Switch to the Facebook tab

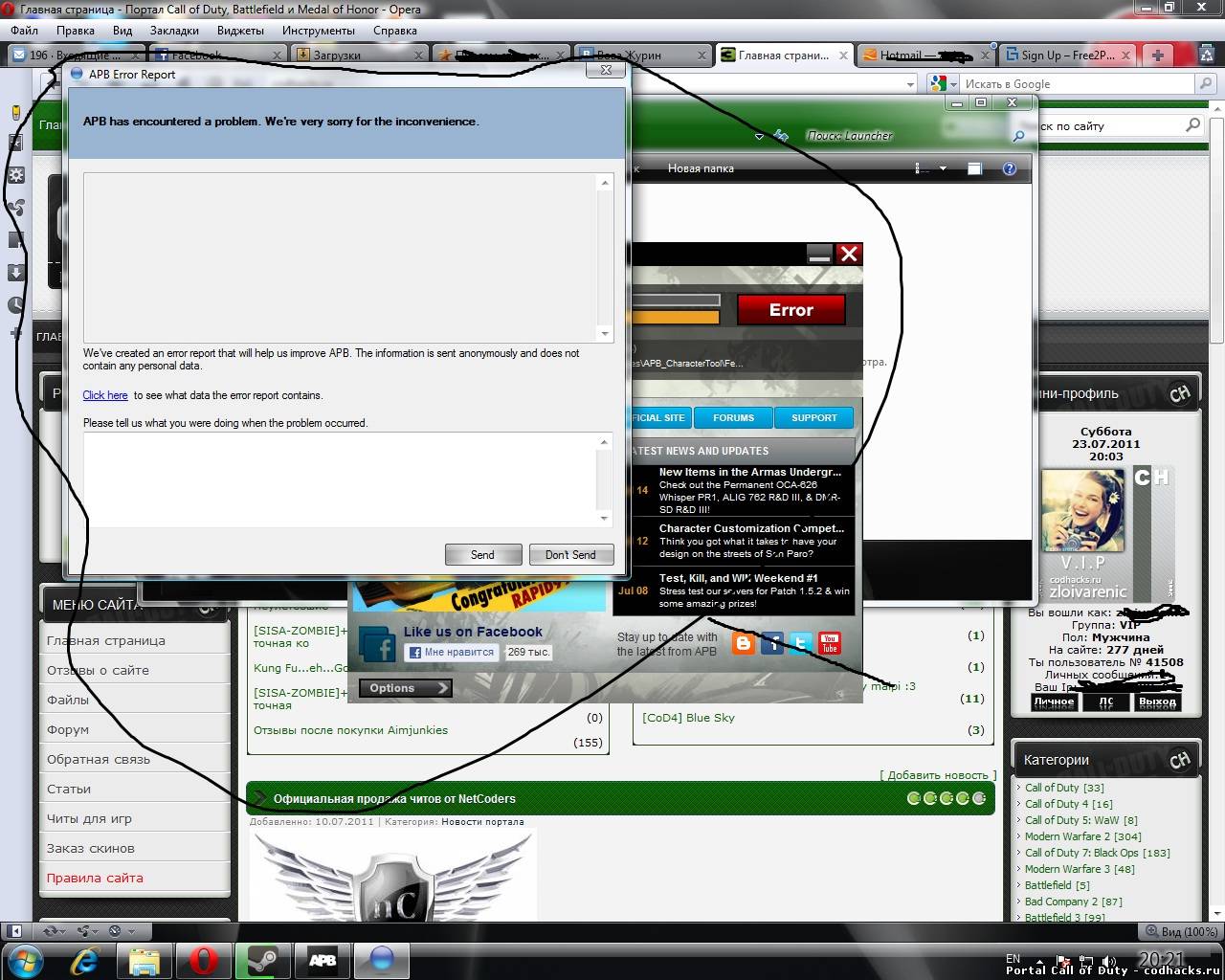(217, 55)
